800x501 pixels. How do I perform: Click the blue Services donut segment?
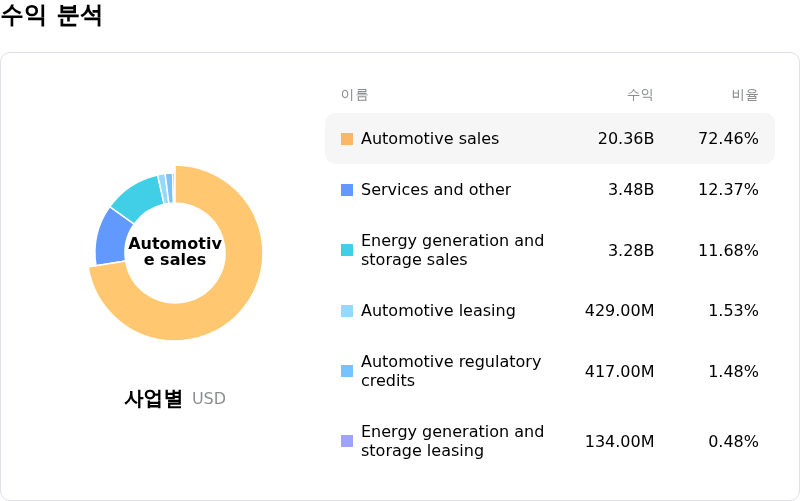tap(111, 239)
